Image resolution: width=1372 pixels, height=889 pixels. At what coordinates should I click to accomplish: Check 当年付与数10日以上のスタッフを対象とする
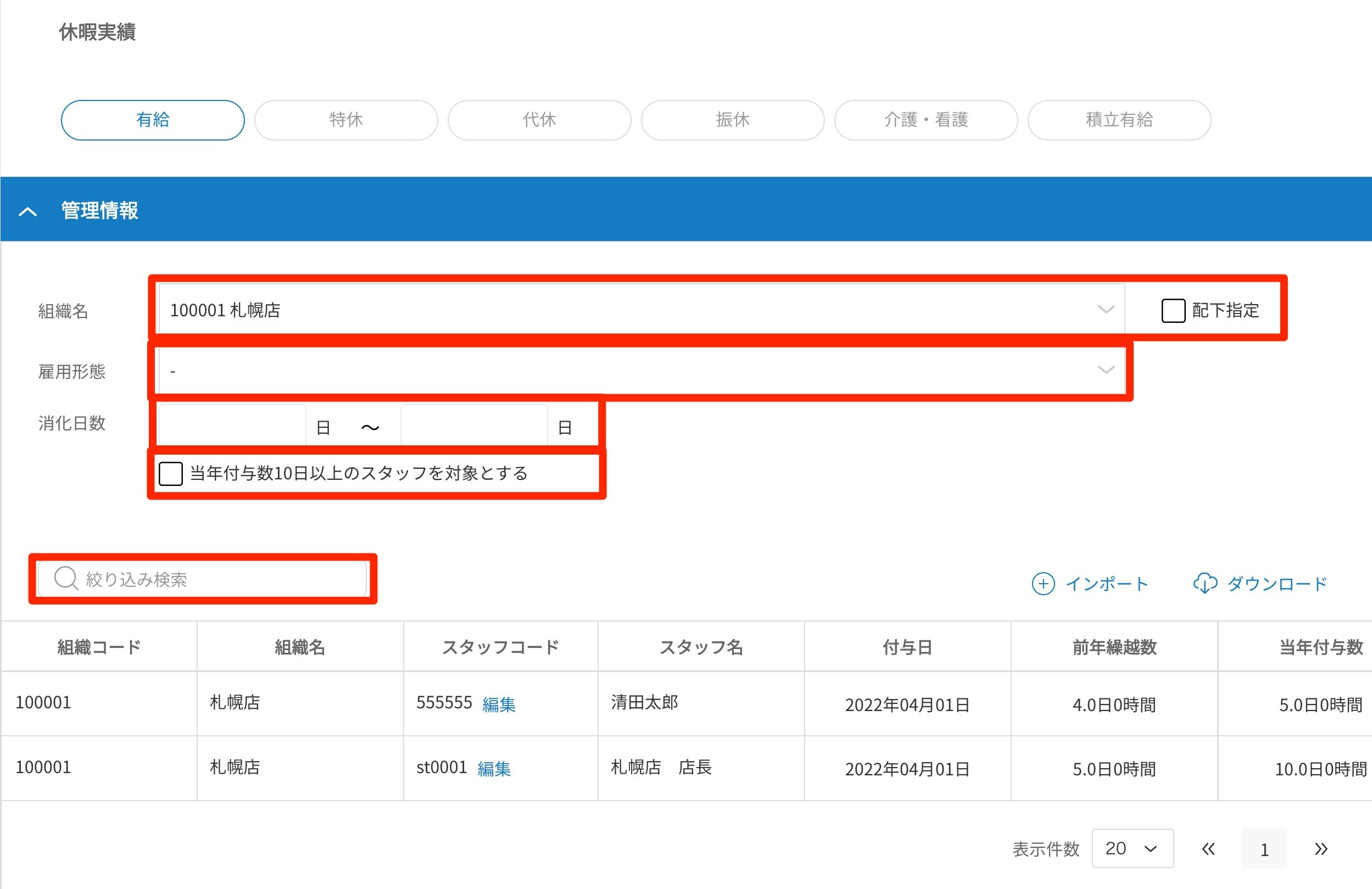pos(171,473)
